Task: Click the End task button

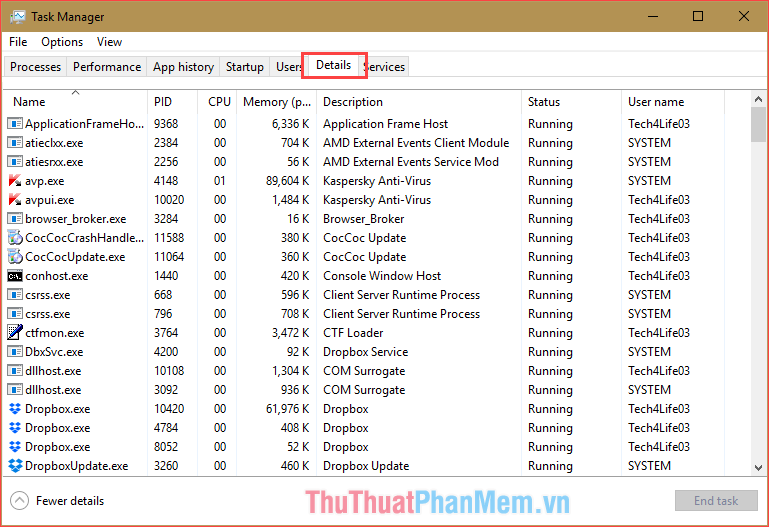Action: point(716,501)
